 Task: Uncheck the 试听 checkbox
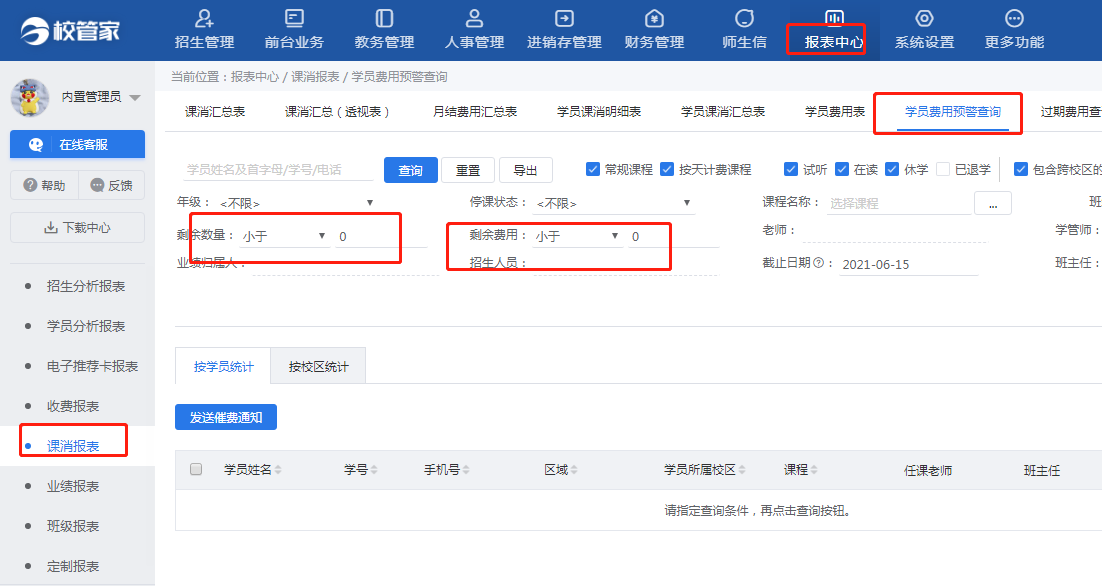(791, 169)
